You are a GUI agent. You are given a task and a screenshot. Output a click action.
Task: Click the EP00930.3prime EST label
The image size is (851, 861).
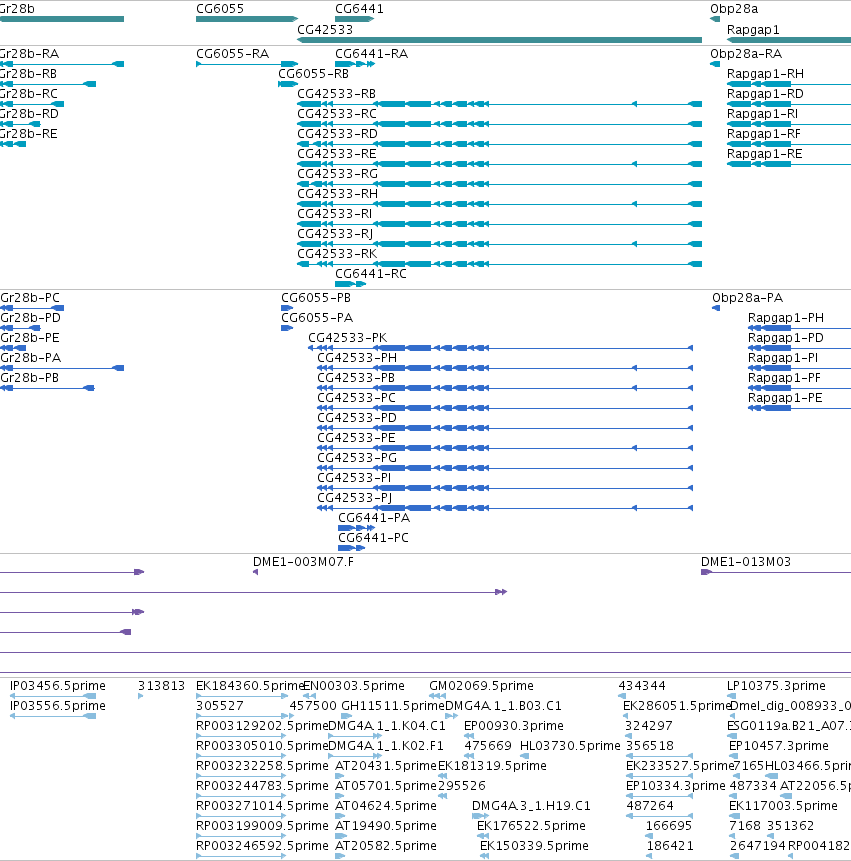[513, 726]
